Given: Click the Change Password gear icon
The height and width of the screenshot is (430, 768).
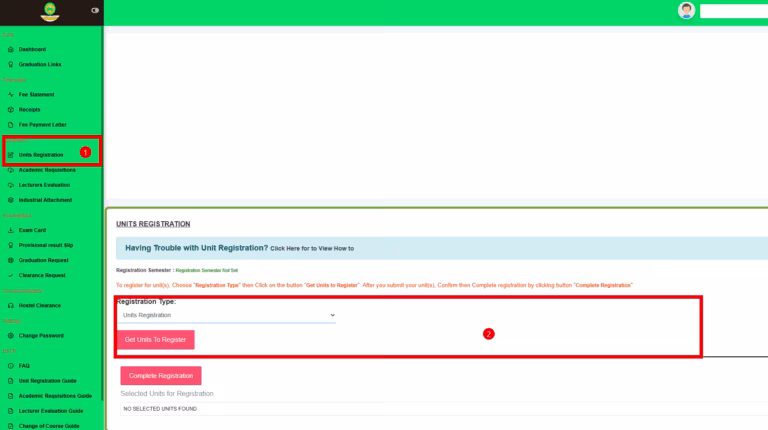Looking at the screenshot, I should [x=11, y=336].
